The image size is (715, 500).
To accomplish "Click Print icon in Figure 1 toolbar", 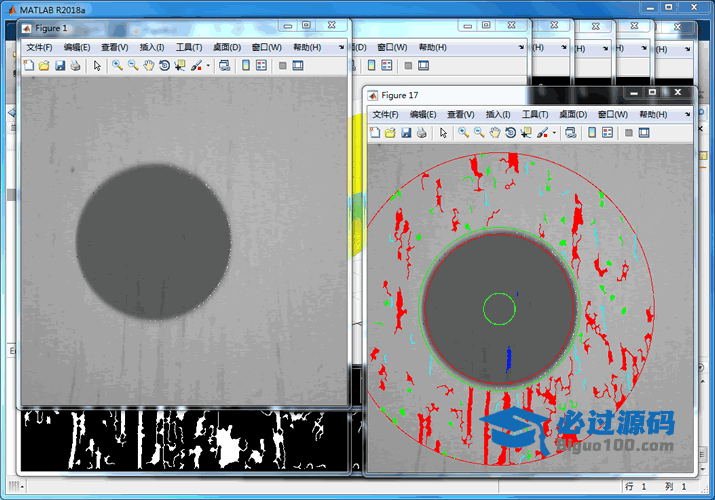I will click(75, 66).
